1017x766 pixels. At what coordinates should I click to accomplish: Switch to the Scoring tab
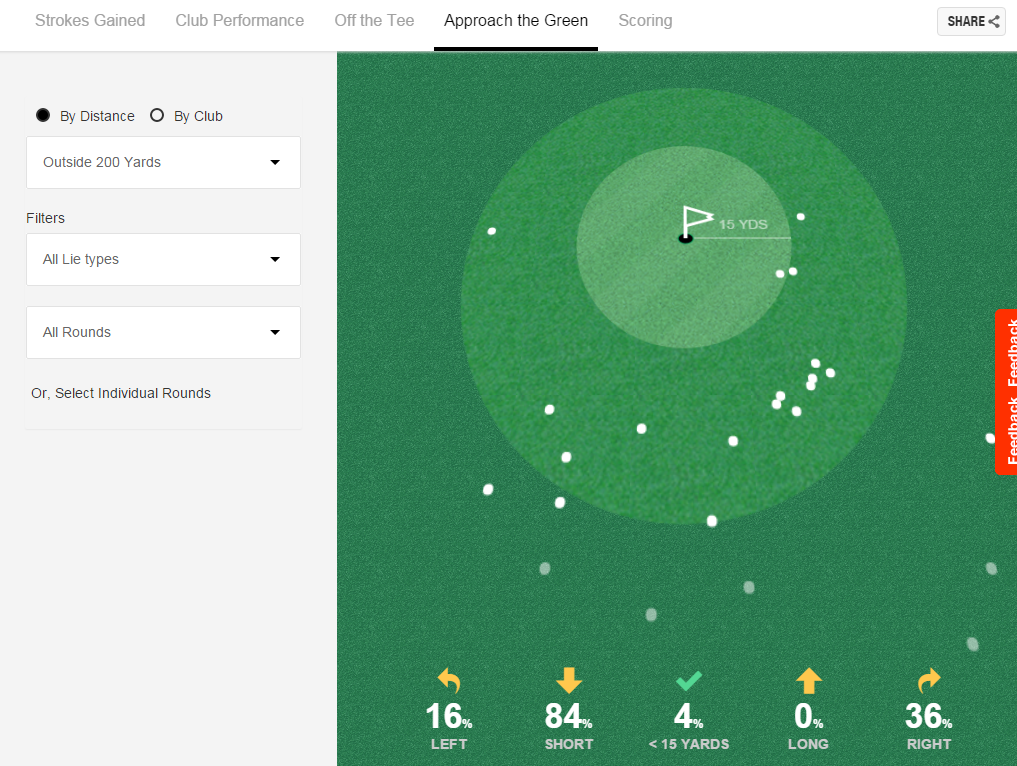(645, 21)
